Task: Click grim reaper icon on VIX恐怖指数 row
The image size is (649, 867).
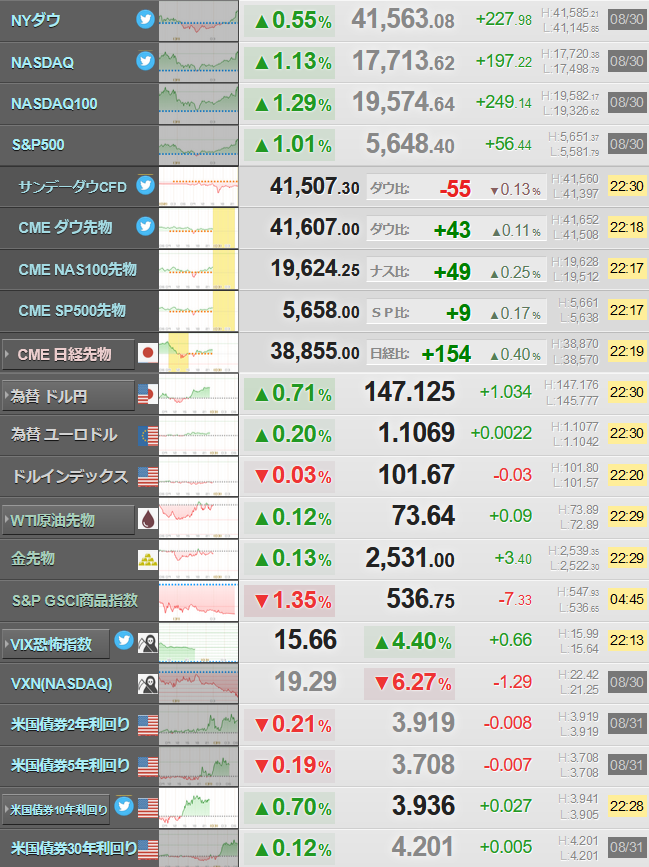Action: (148, 643)
